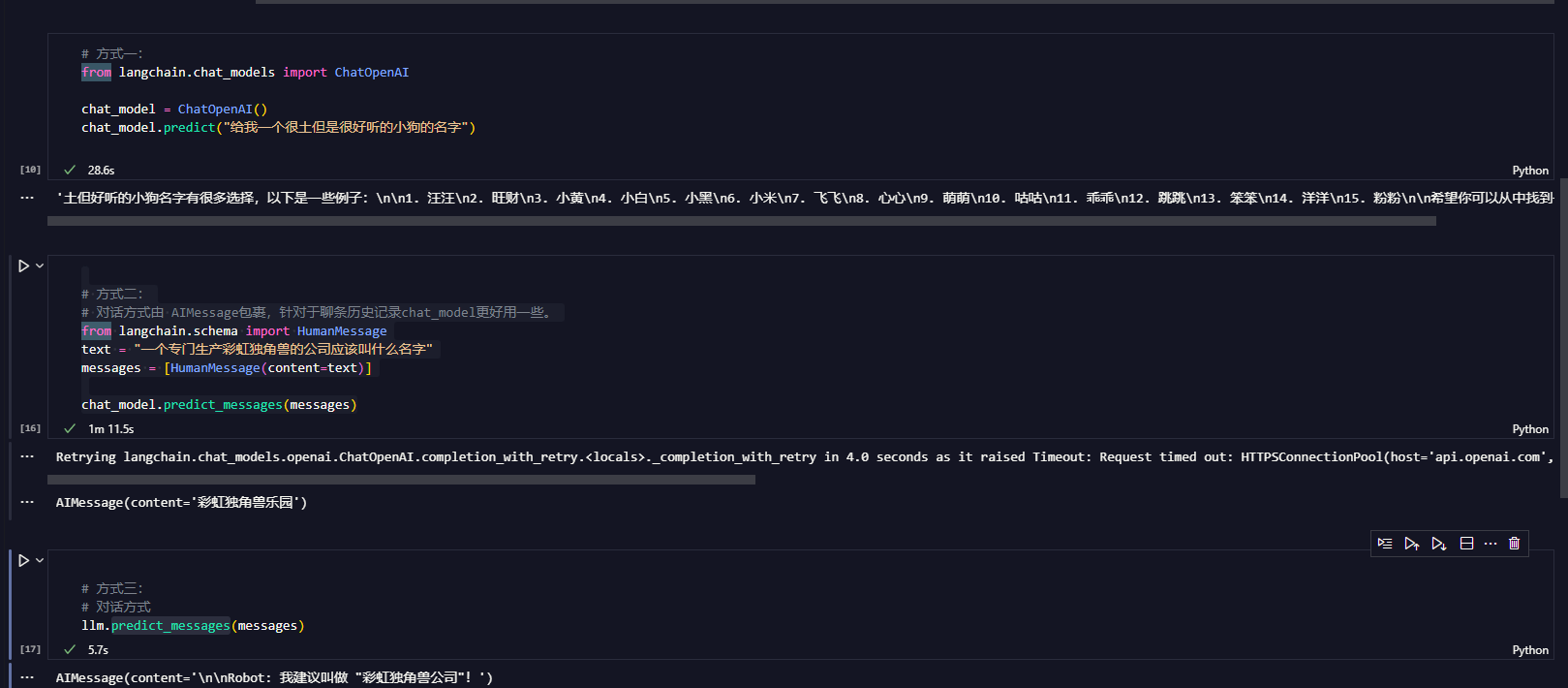The width and height of the screenshot is (1568, 688).
Task: Execute cell and below from toolbar
Action: tap(1439, 544)
